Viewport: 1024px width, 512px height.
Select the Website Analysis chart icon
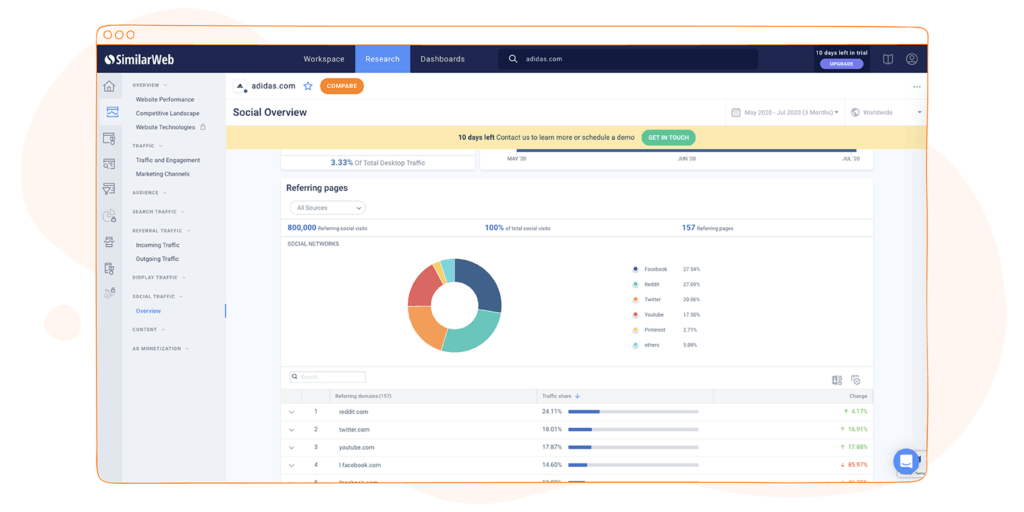[x=112, y=112]
